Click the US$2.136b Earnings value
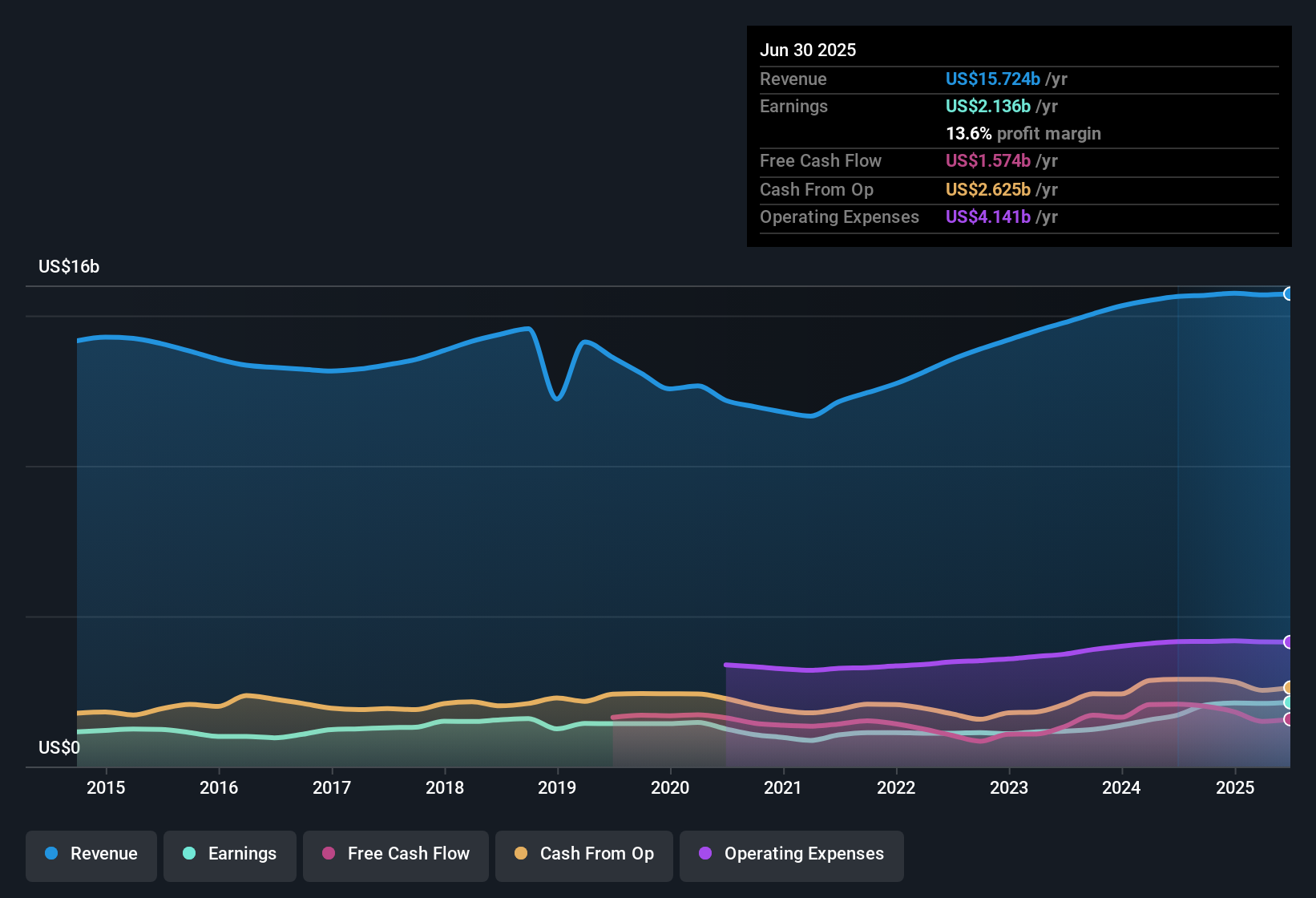Screen dimensions: 1316x898 [987, 106]
